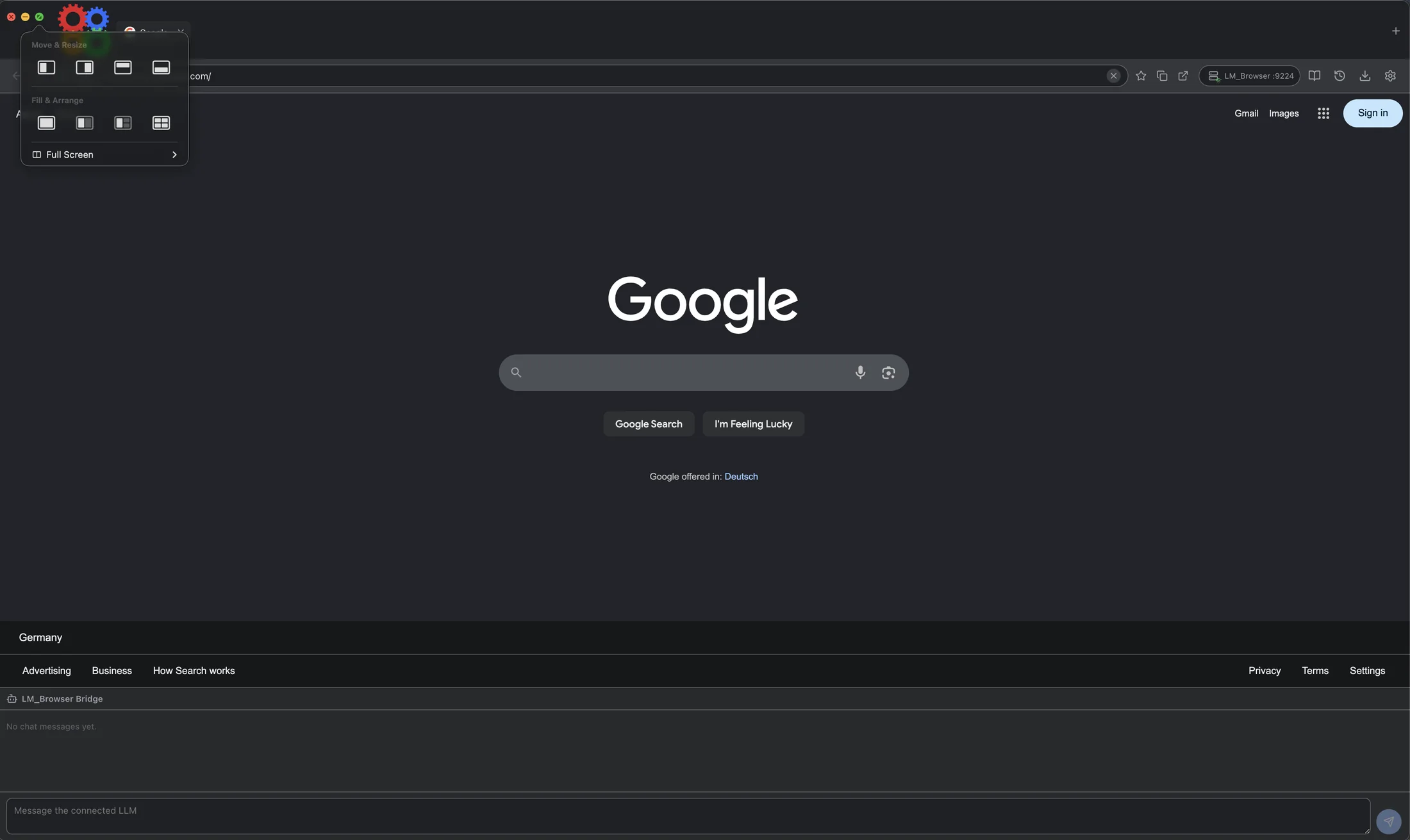The image size is (1410, 840).
Task: Click the Sign in button
Action: pos(1373,113)
